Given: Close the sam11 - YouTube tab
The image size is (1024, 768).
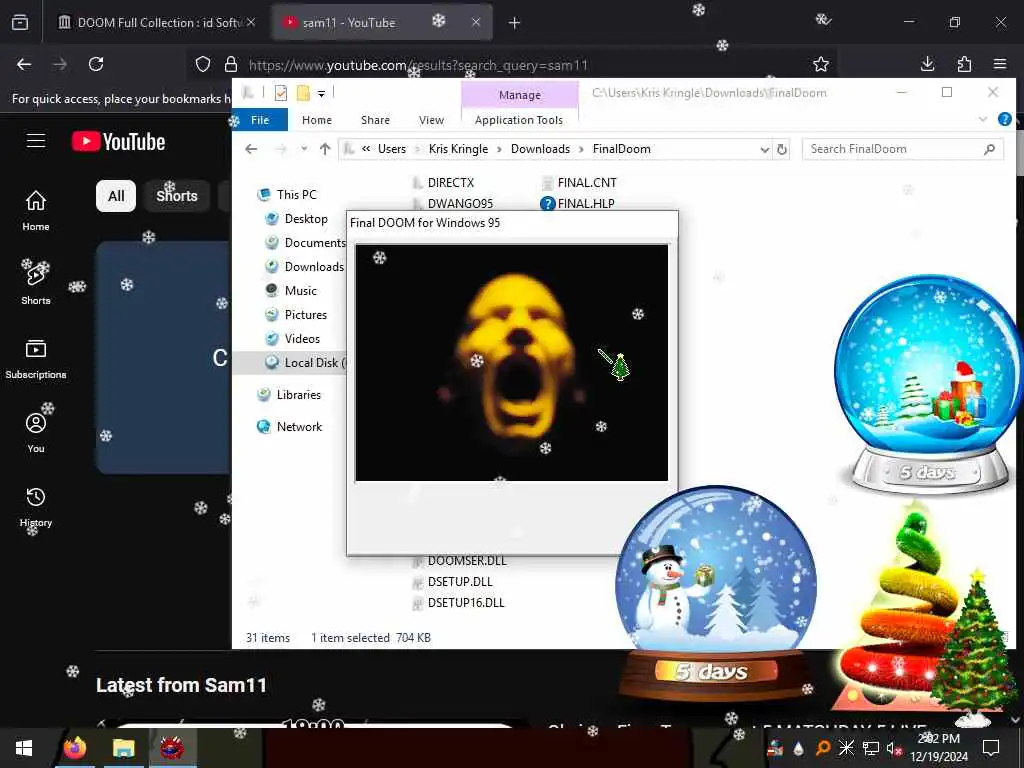Looking at the screenshot, I should (x=476, y=22).
